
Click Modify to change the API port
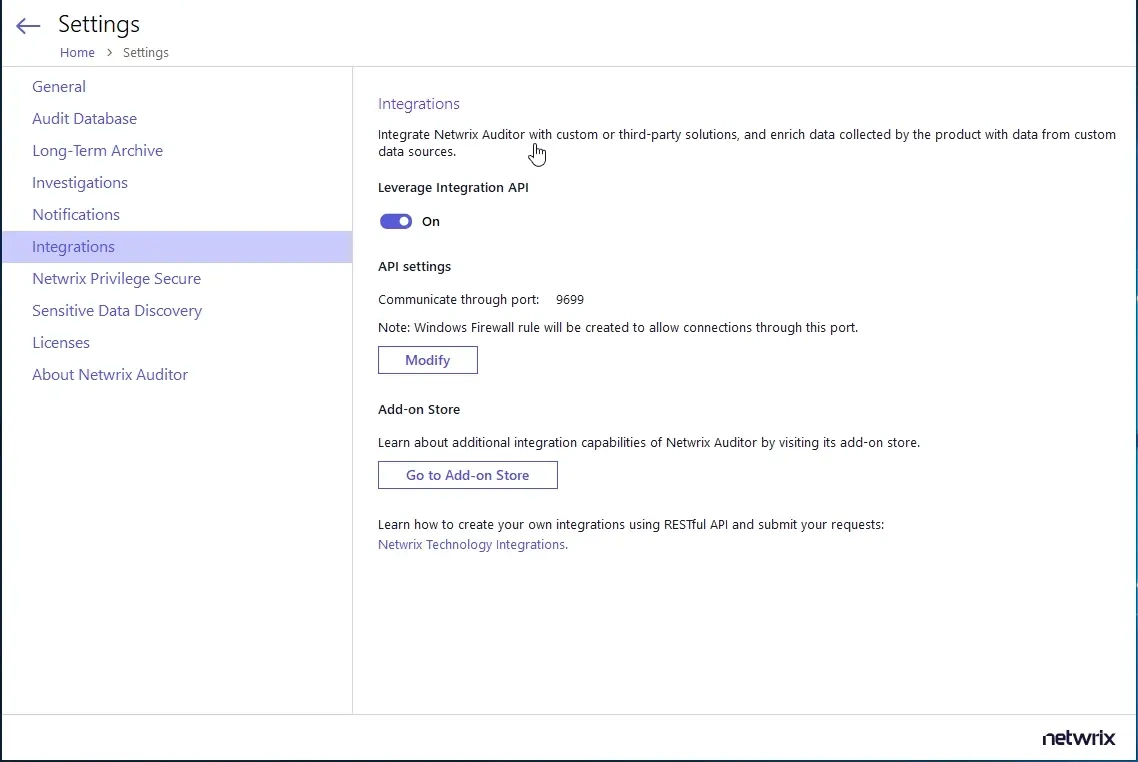point(427,359)
